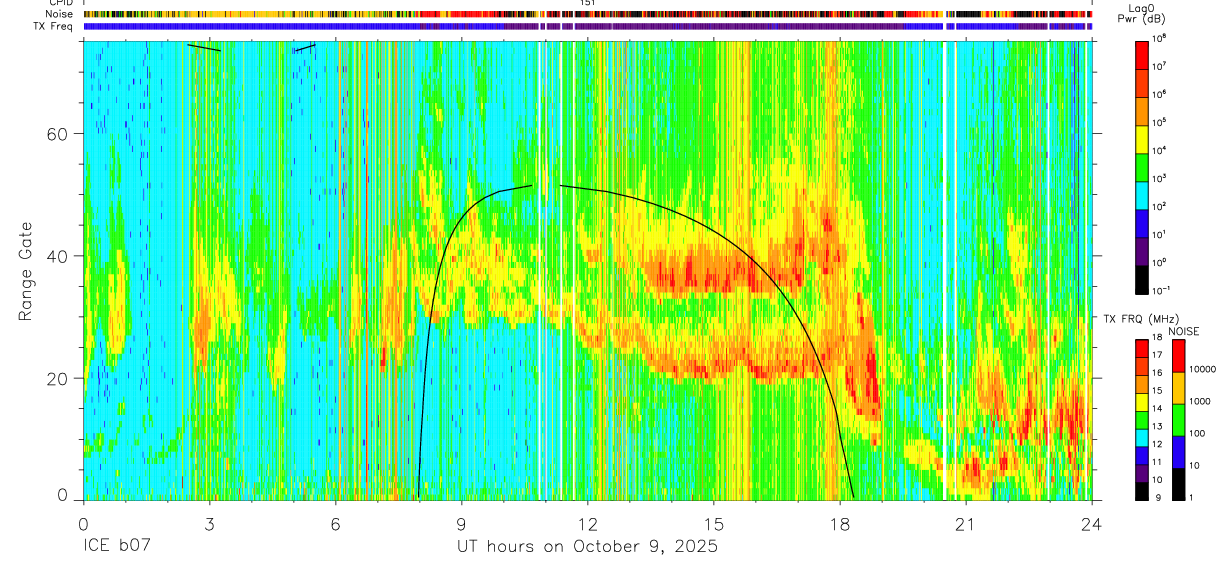
Task: Click the 'Noise' row label at top left
Action: [x=61, y=15]
